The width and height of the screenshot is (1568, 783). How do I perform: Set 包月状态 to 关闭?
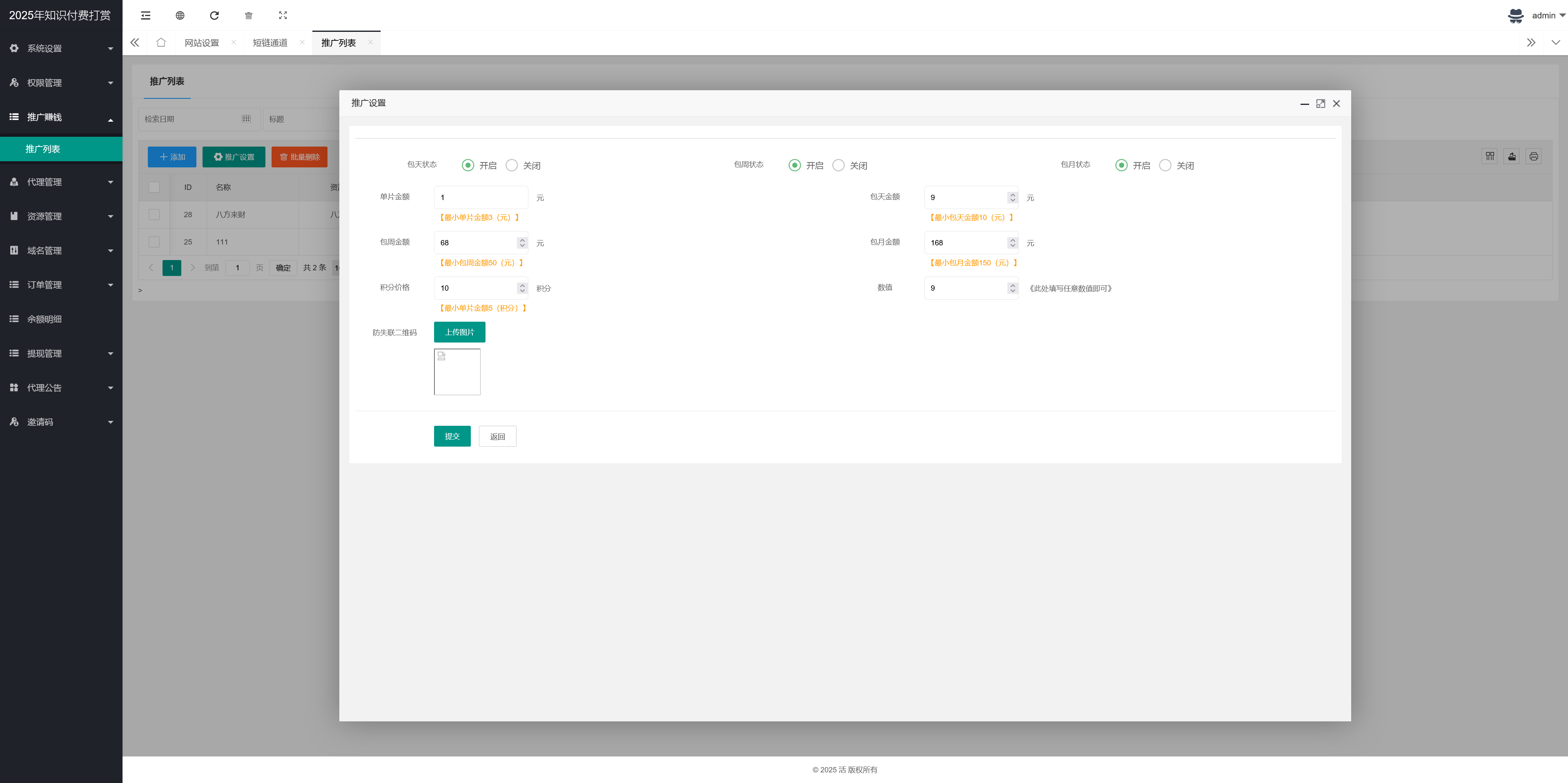coord(1165,165)
